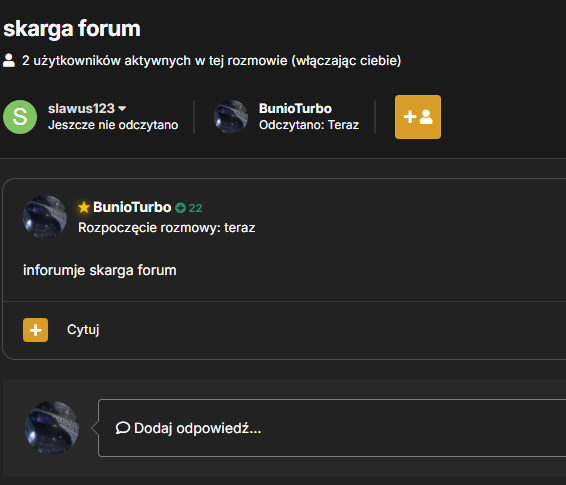Viewport: 566px width, 485px height.
Task: Click the green reputation plus icon
Action: pyautogui.click(x=180, y=208)
